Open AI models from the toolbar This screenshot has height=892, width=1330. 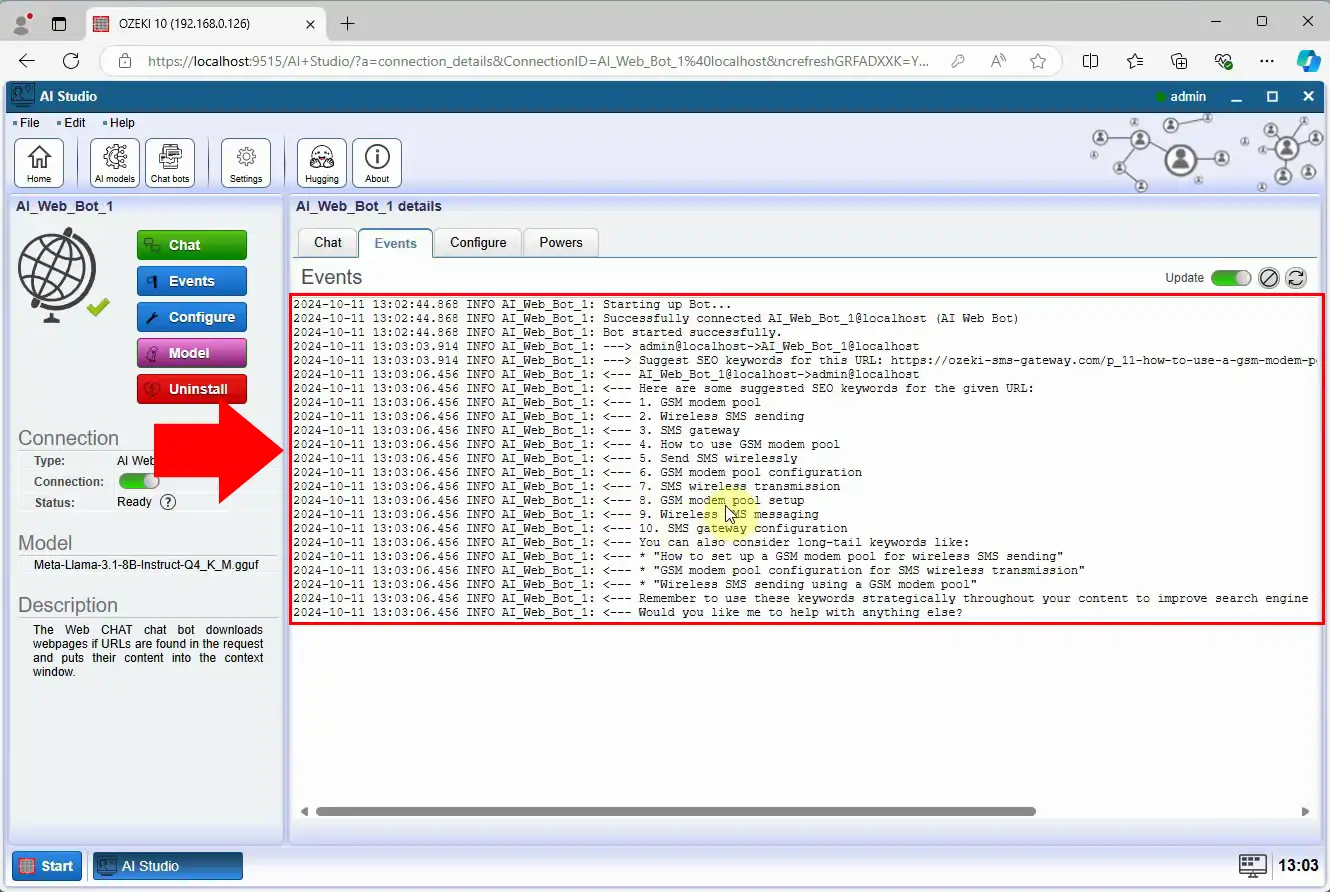(115, 163)
